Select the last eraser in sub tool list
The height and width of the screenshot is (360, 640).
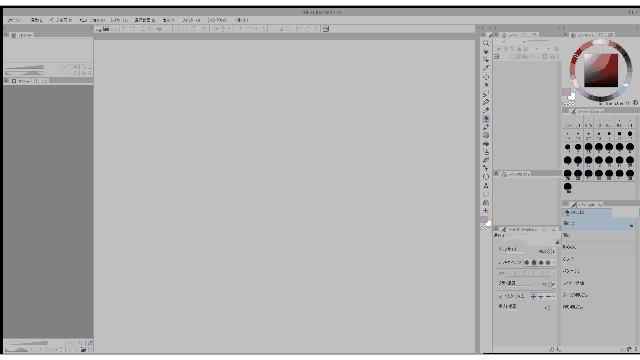coord(599,307)
